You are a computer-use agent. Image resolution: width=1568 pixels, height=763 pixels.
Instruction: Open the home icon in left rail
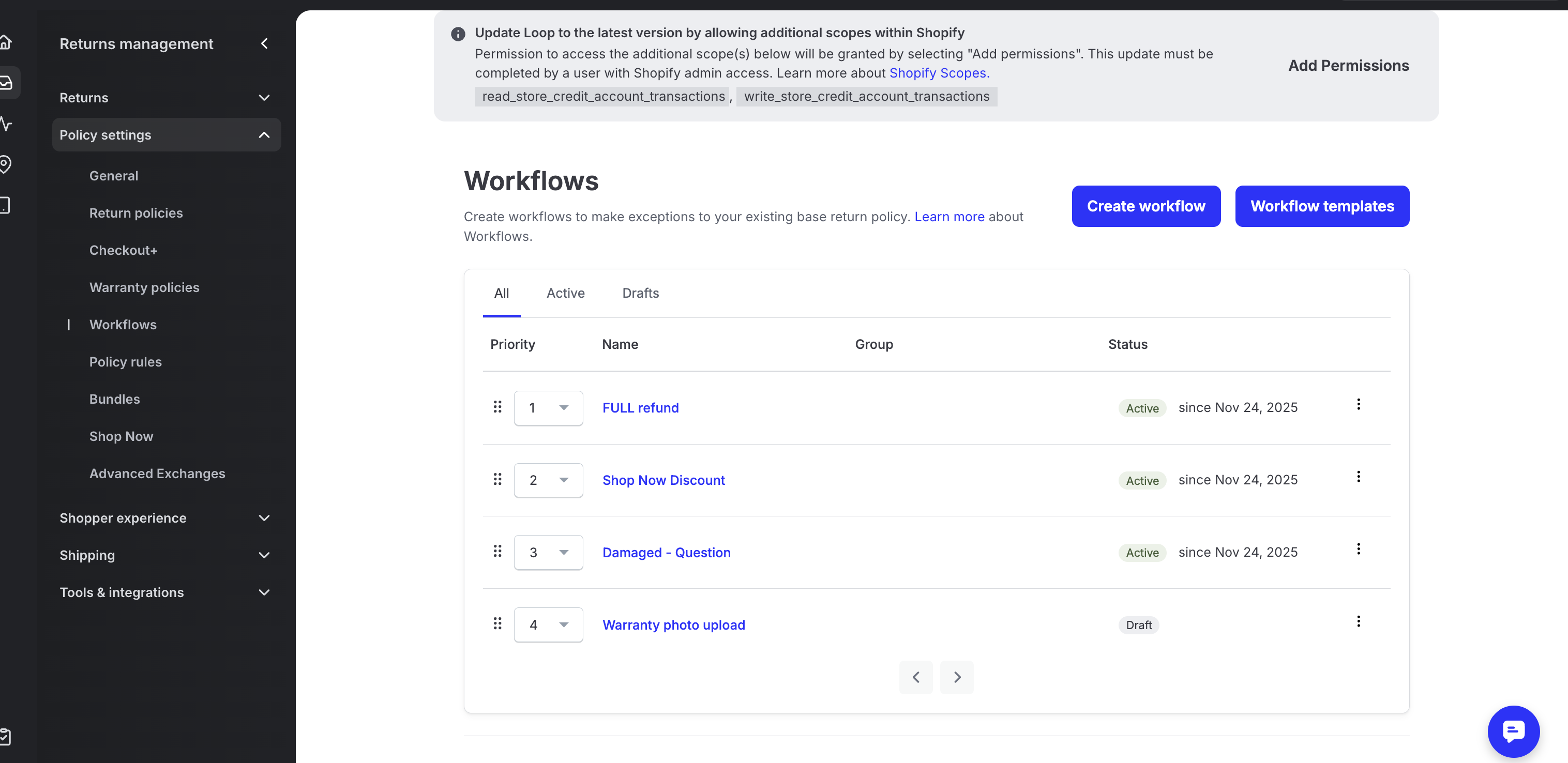tap(6, 42)
